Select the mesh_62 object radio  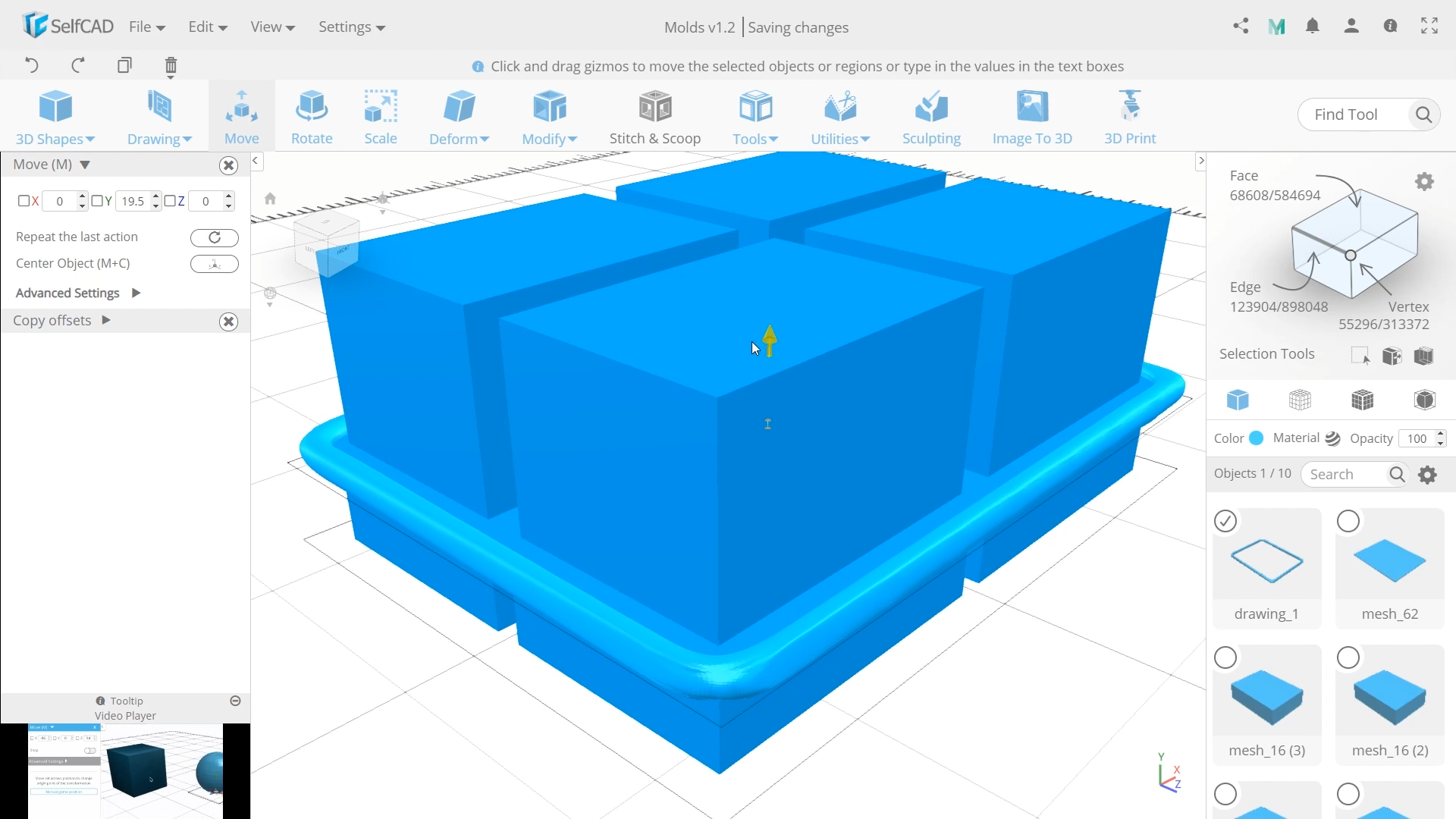click(1348, 522)
